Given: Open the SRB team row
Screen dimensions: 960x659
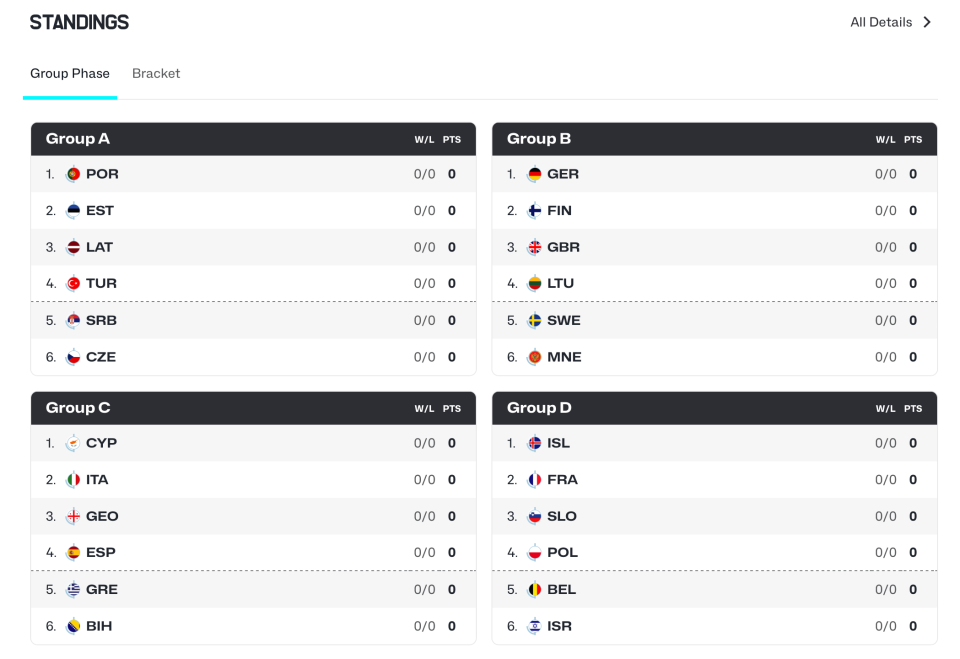Looking at the screenshot, I should pos(253,320).
